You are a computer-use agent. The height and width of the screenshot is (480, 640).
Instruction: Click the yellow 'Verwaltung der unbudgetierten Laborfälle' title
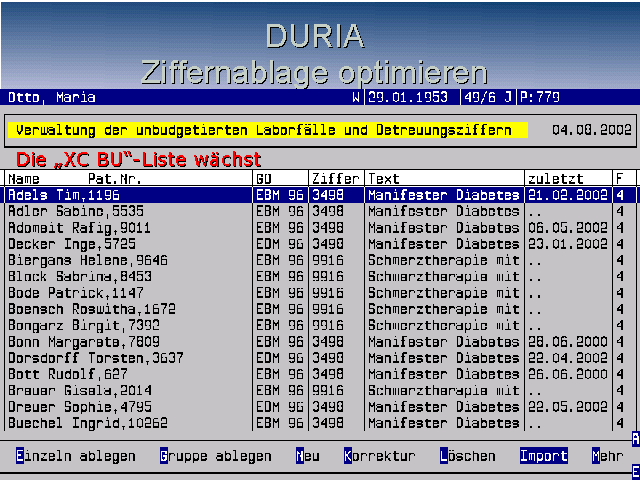tap(268, 130)
